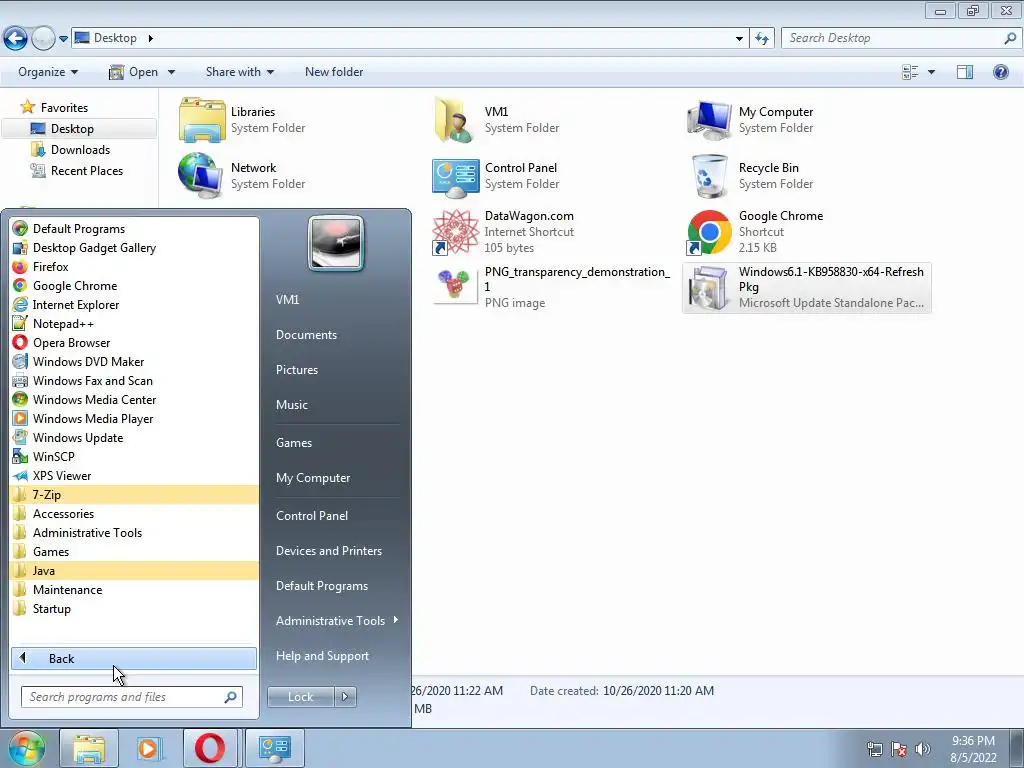
Task: Expand the Games folder in the programs list
Action: click(134, 551)
